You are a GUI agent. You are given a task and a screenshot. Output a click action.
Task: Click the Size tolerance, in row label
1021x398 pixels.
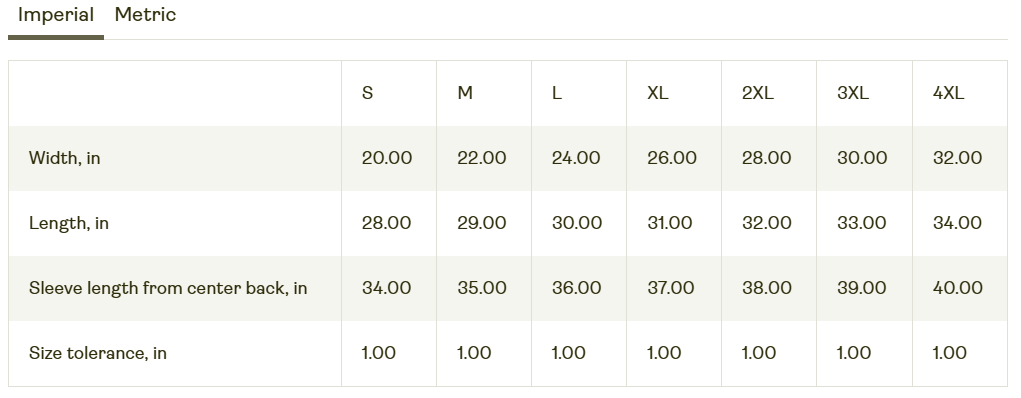98,353
